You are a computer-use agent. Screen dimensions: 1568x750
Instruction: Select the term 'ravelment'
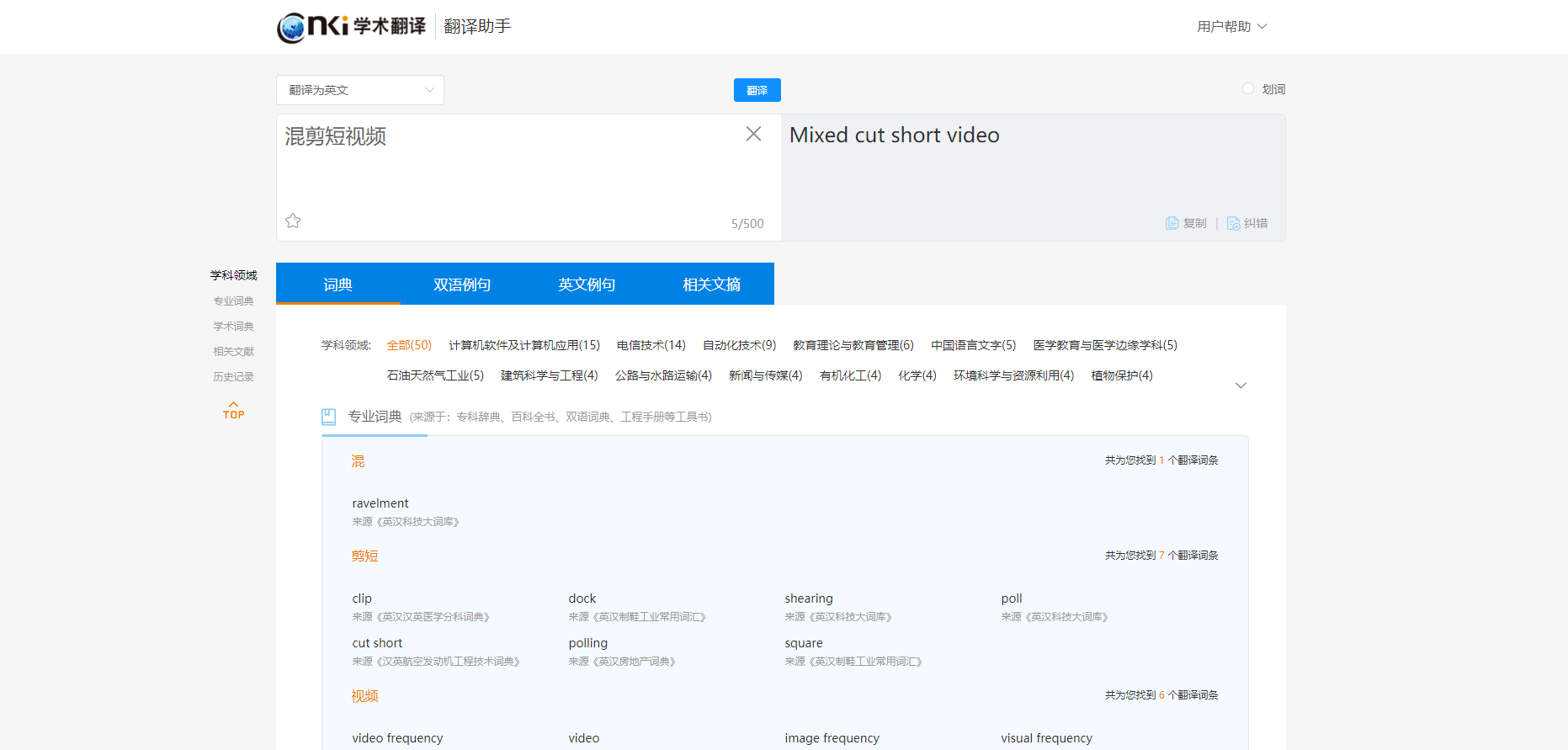[x=380, y=503]
